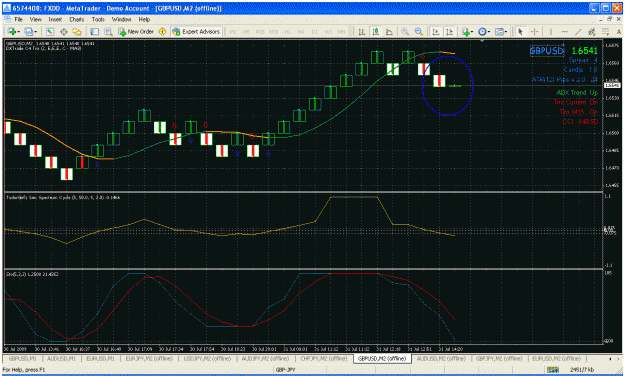625x376 pixels.
Task: Select the D1 timeframe button
Action: pos(314,32)
